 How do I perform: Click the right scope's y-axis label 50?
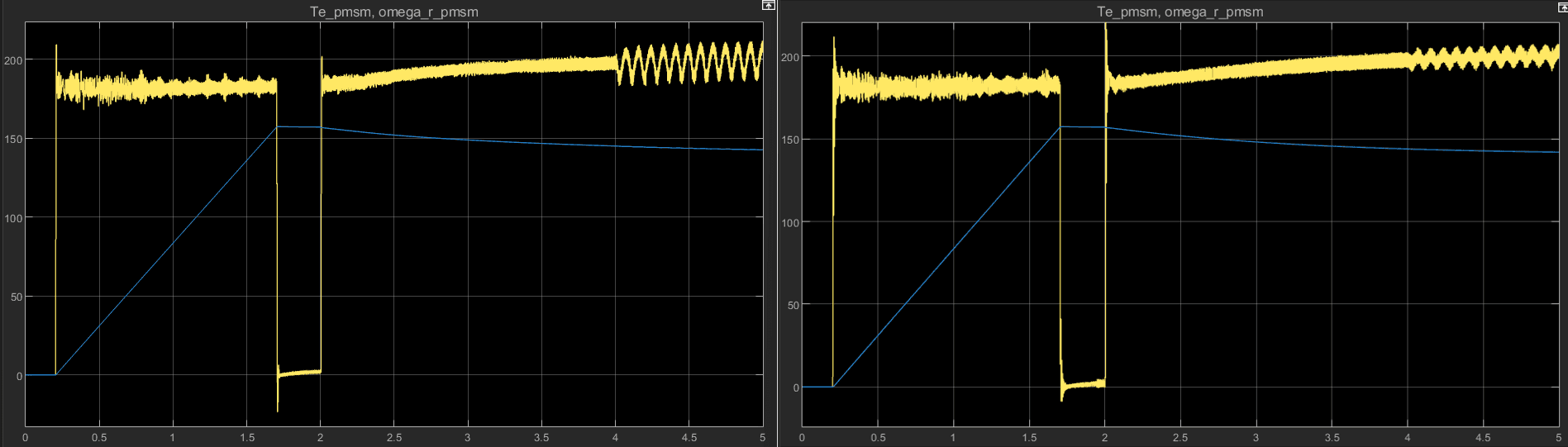[x=794, y=305]
